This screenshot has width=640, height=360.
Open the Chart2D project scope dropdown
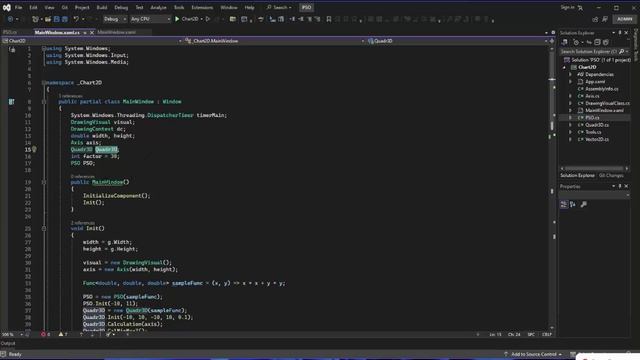click(x=91, y=41)
